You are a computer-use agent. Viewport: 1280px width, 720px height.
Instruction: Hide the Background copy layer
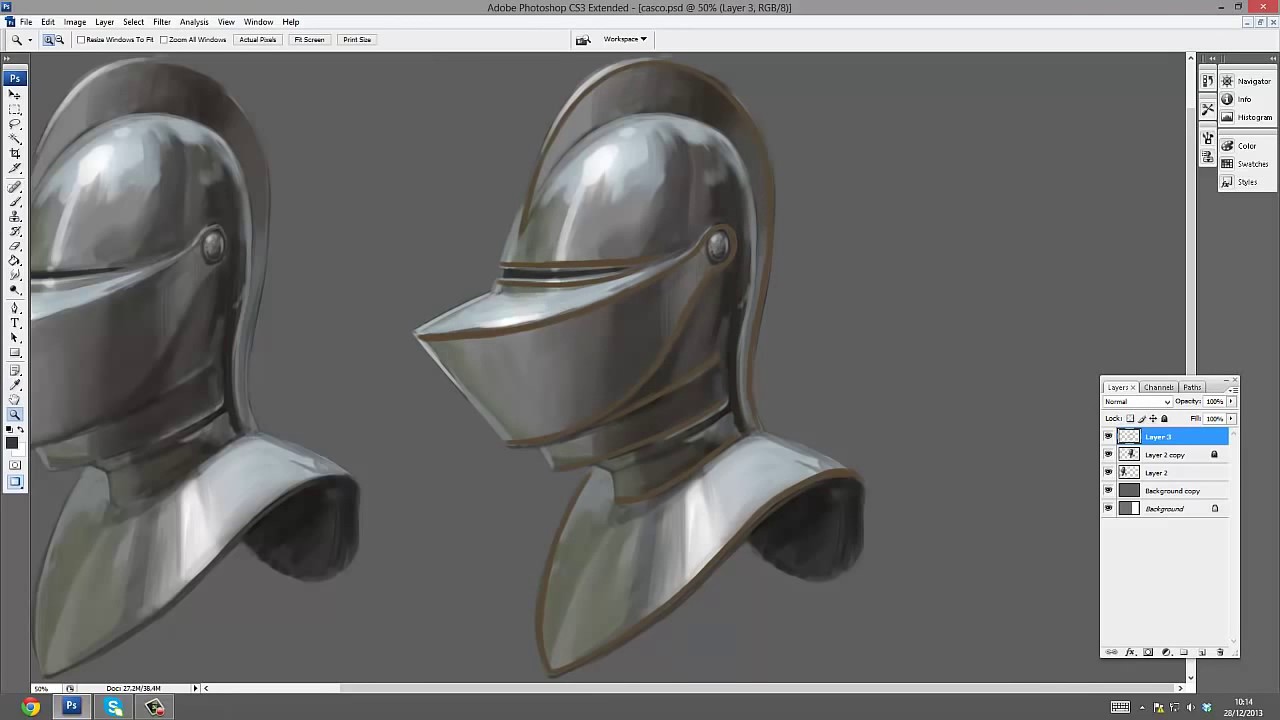click(x=1108, y=490)
